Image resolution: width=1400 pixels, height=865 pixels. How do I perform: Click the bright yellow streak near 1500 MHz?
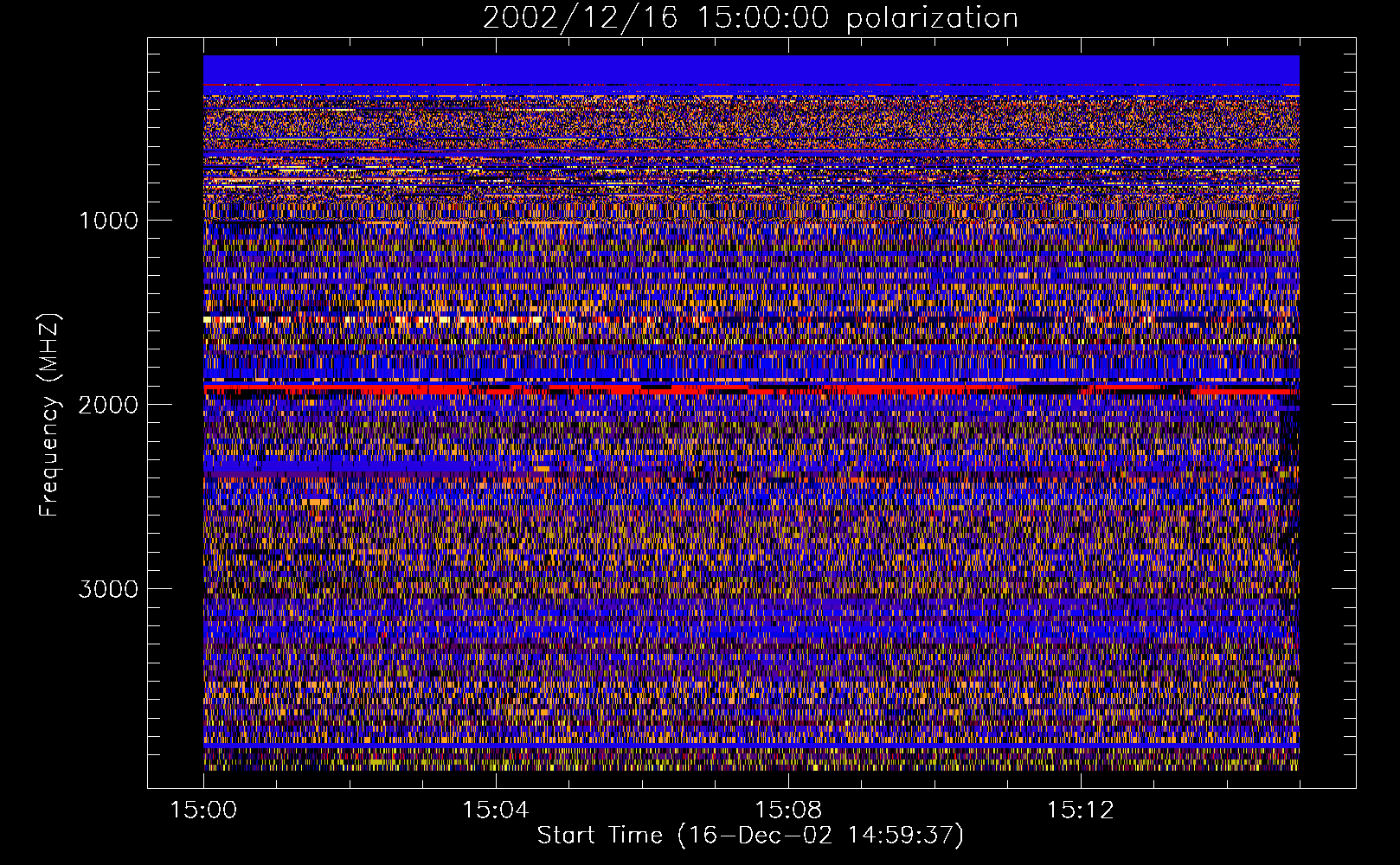click(372, 319)
